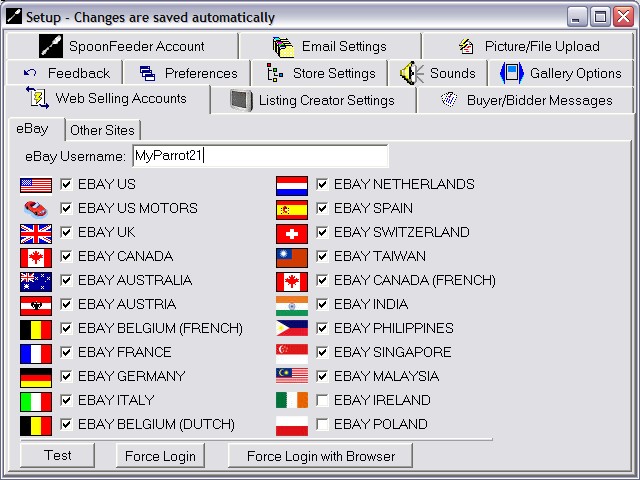This screenshot has width=640, height=480.
Task: Click the Singapore flag icon
Action: (x=292, y=353)
